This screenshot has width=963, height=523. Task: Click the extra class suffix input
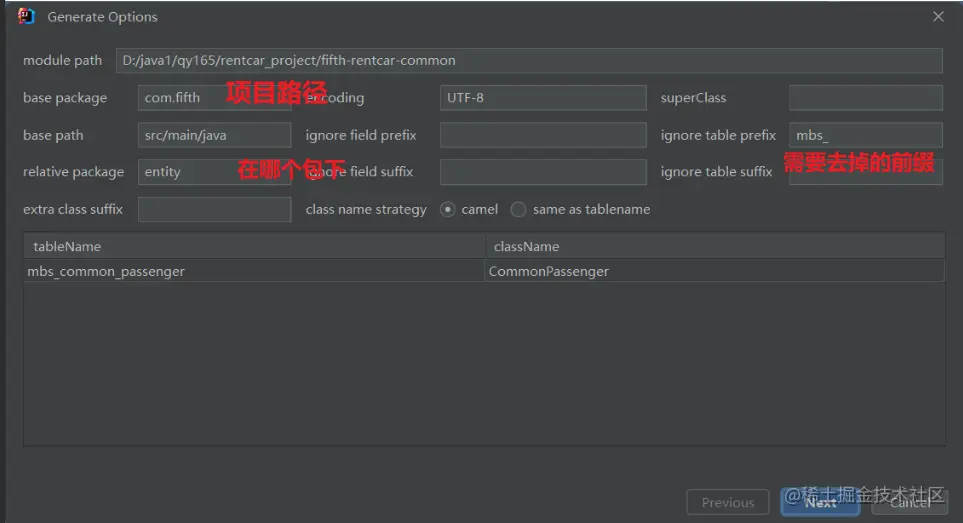(214, 209)
